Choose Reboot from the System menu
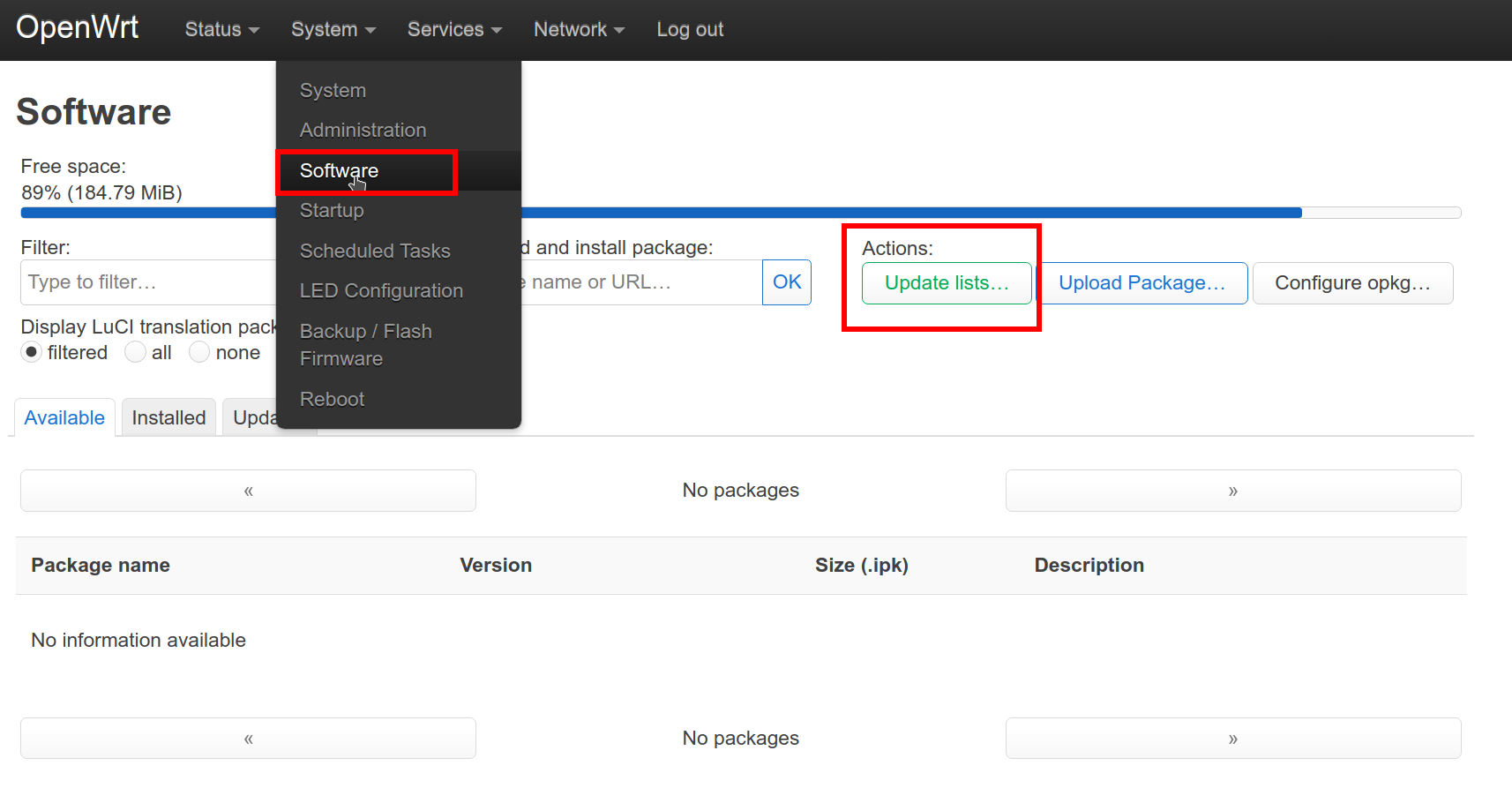Screen dimensions: 1512x803 click(x=332, y=400)
